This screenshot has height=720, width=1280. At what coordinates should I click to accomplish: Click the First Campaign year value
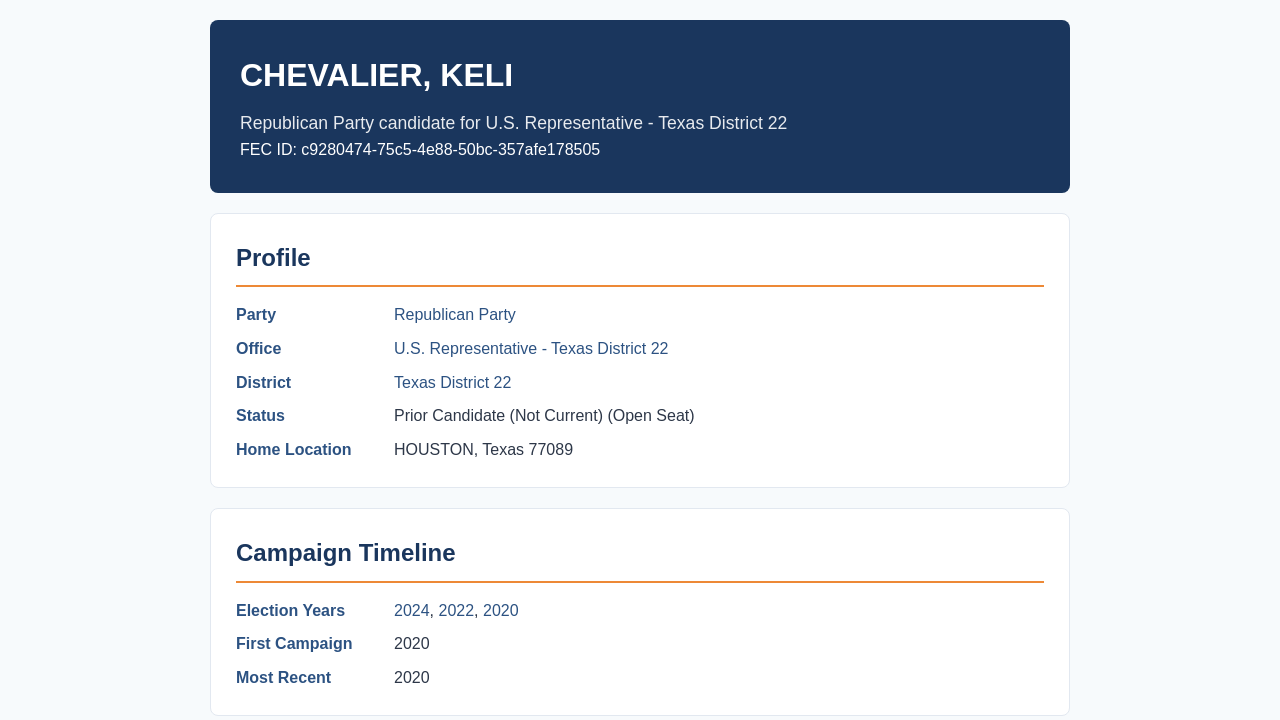pos(412,644)
